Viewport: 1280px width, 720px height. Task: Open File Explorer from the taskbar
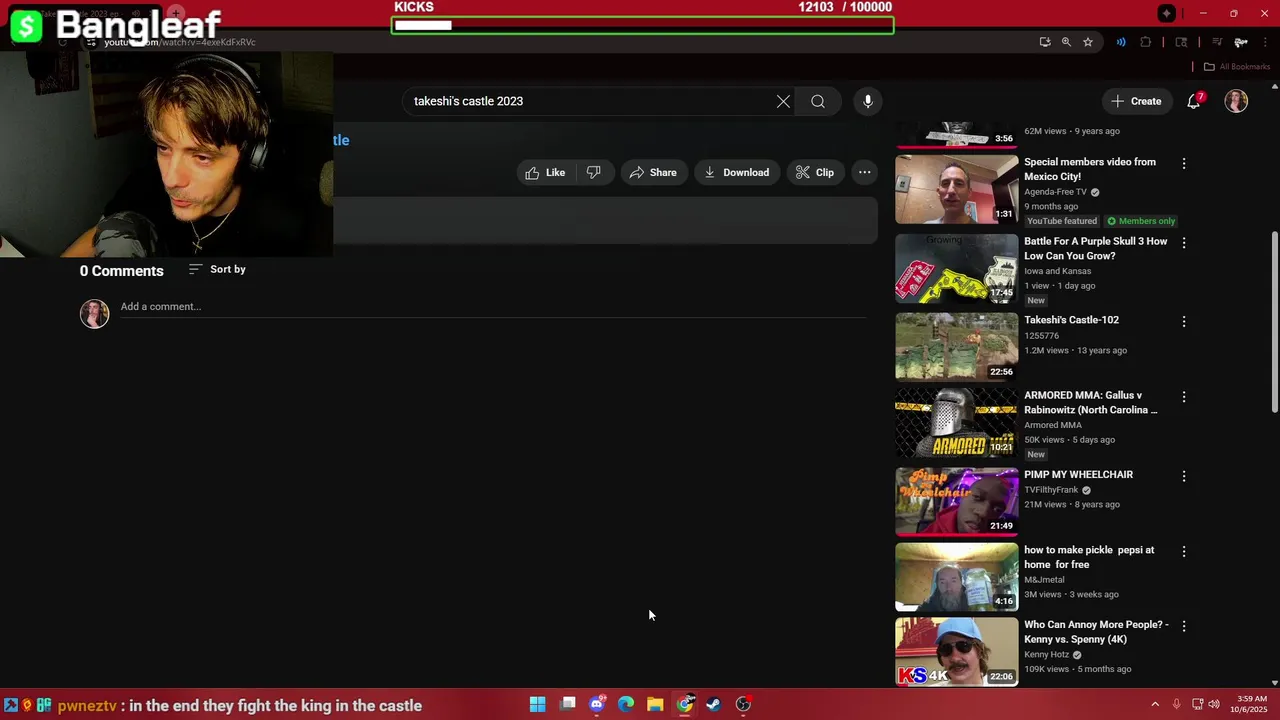[655, 704]
